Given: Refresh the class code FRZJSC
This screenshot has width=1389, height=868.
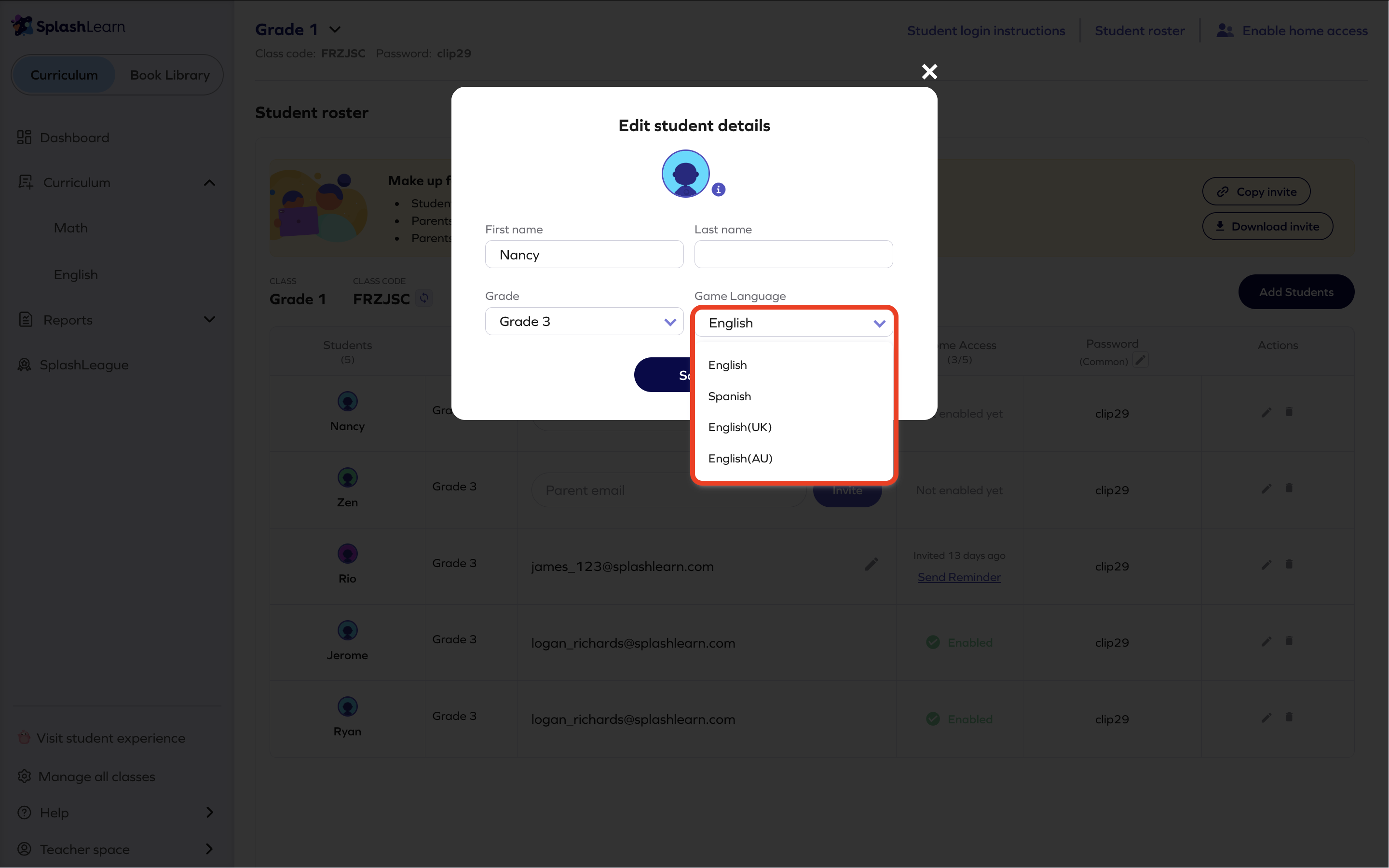Looking at the screenshot, I should click(x=424, y=298).
